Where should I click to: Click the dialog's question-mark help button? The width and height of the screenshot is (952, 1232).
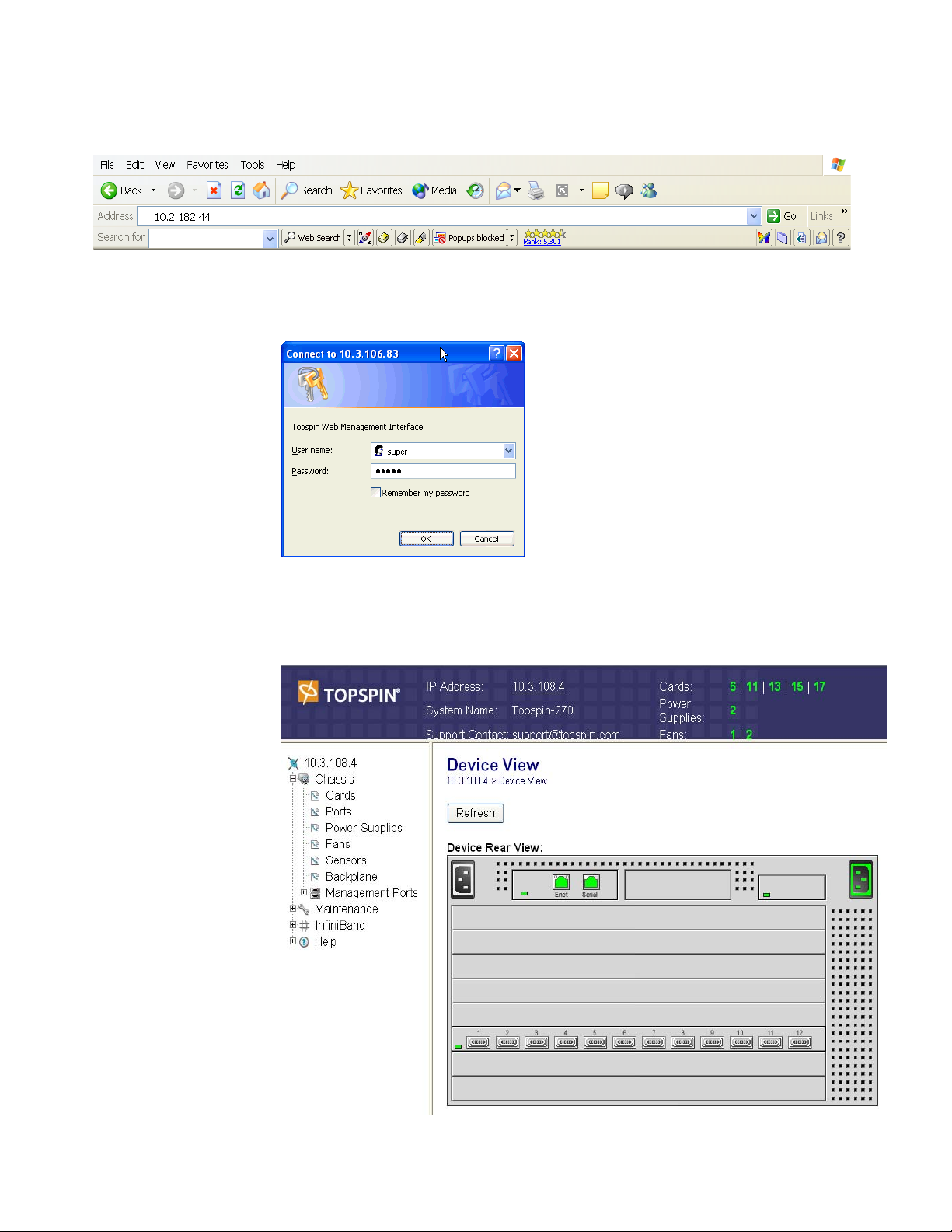click(x=497, y=354)
